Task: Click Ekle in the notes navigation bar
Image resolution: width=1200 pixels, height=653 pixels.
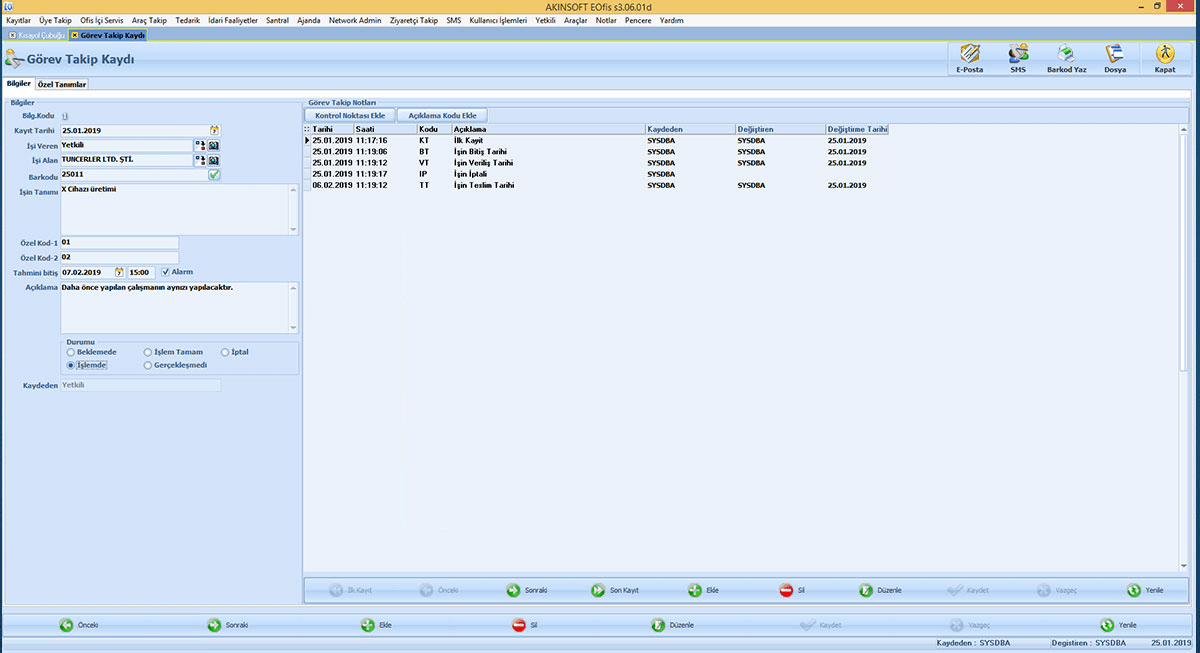Action: click(704, 590)
